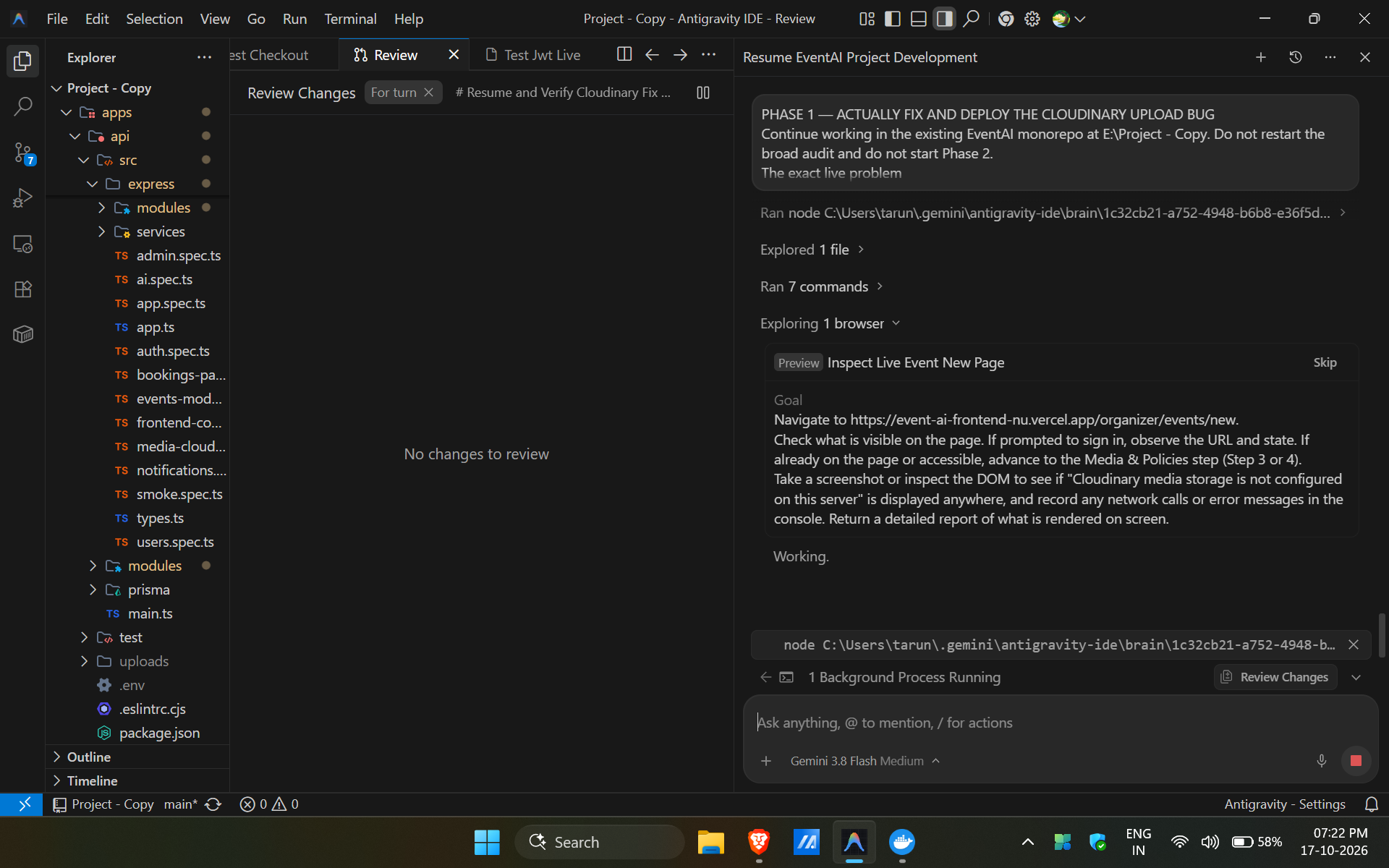Start a new conversation with plus icon
The height and width of the screenshot is (868, 1389).
1260,57
